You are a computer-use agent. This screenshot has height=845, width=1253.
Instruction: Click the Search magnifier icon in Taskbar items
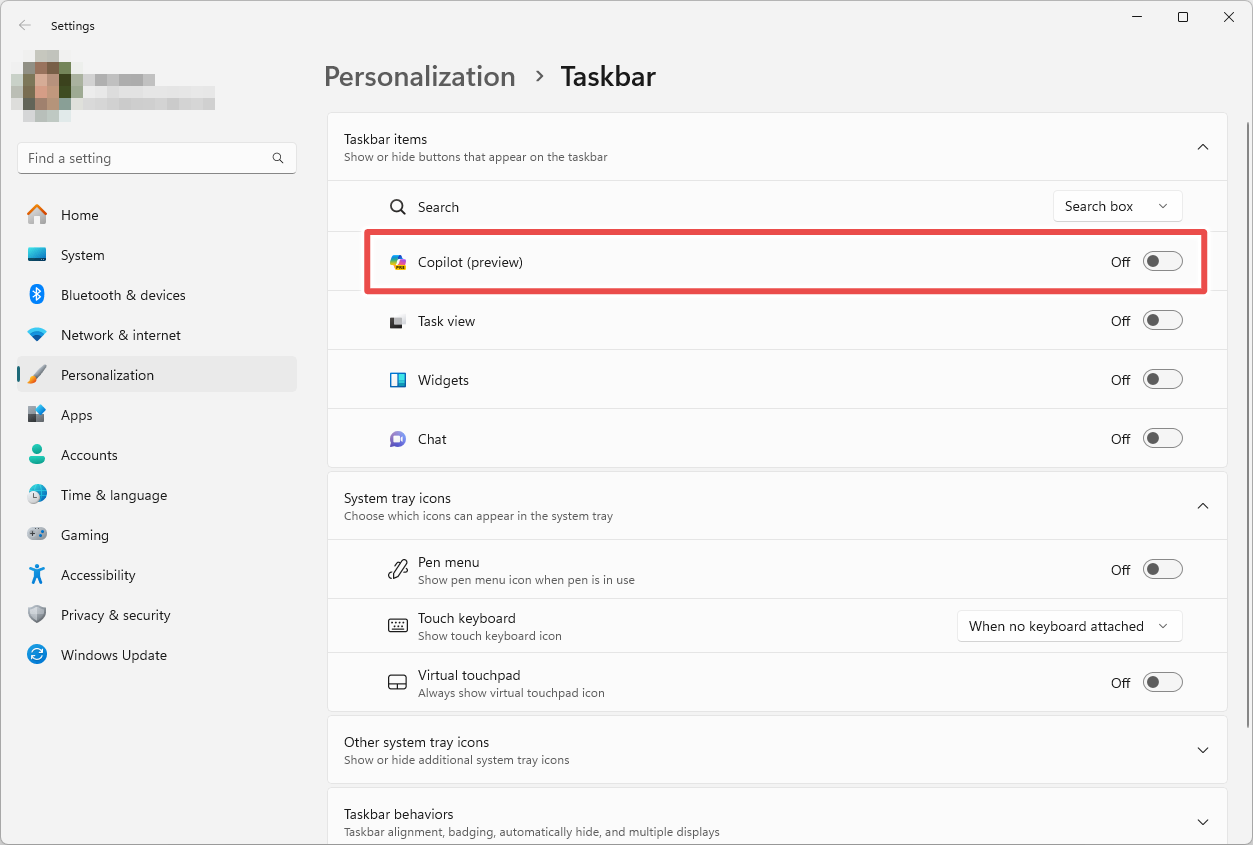tap(398, 207)
